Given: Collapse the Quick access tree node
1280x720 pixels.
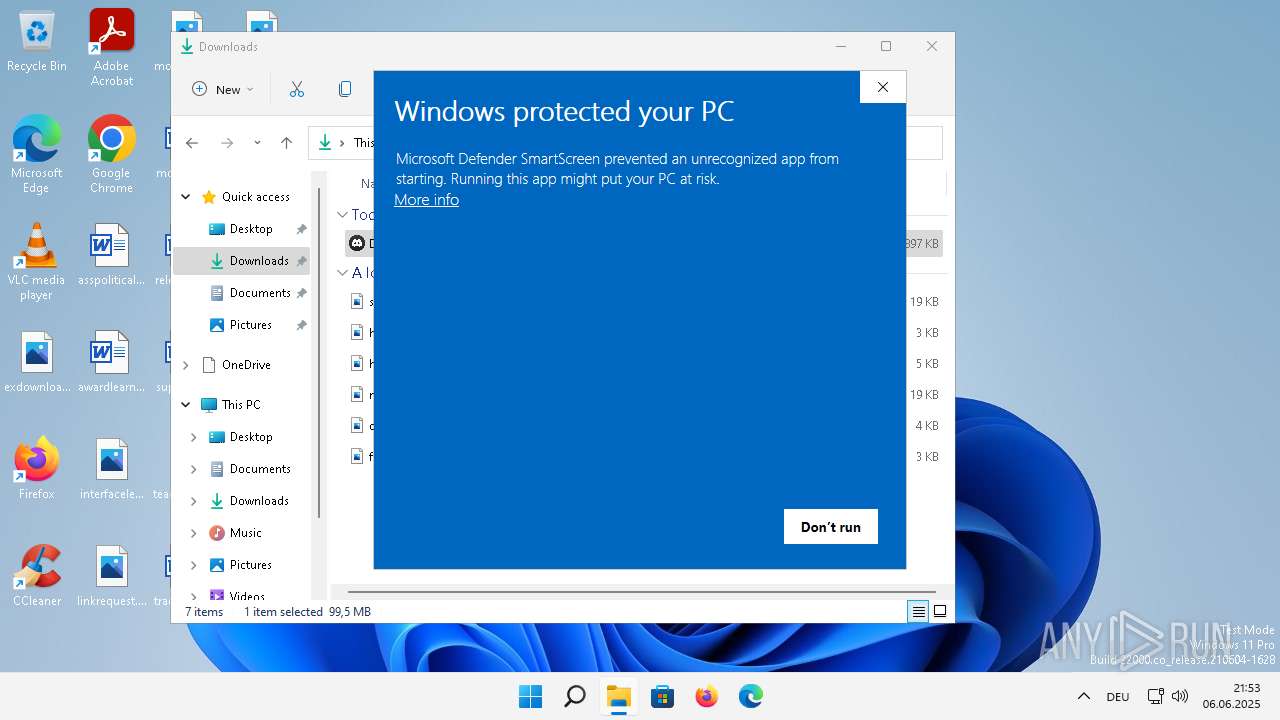Looking at the screenshot, I should pyautogui.click(x=186, y=197).
